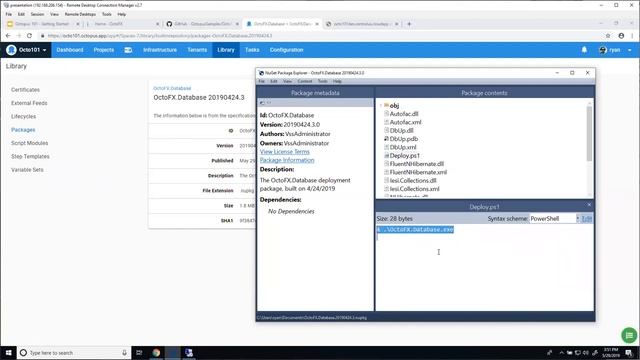The height and width of the screenshot is (360, 640).
Task: Open Script Modules in Library sidebar
Action: click(x=29, y=143)
